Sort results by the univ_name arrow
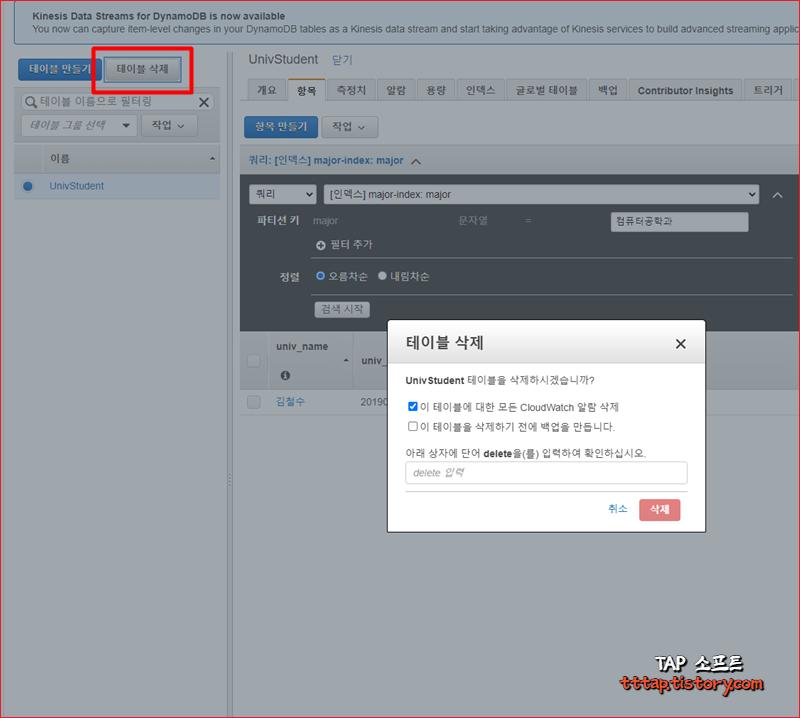Screen dimensions: 800x718 (x=346, y=360)
